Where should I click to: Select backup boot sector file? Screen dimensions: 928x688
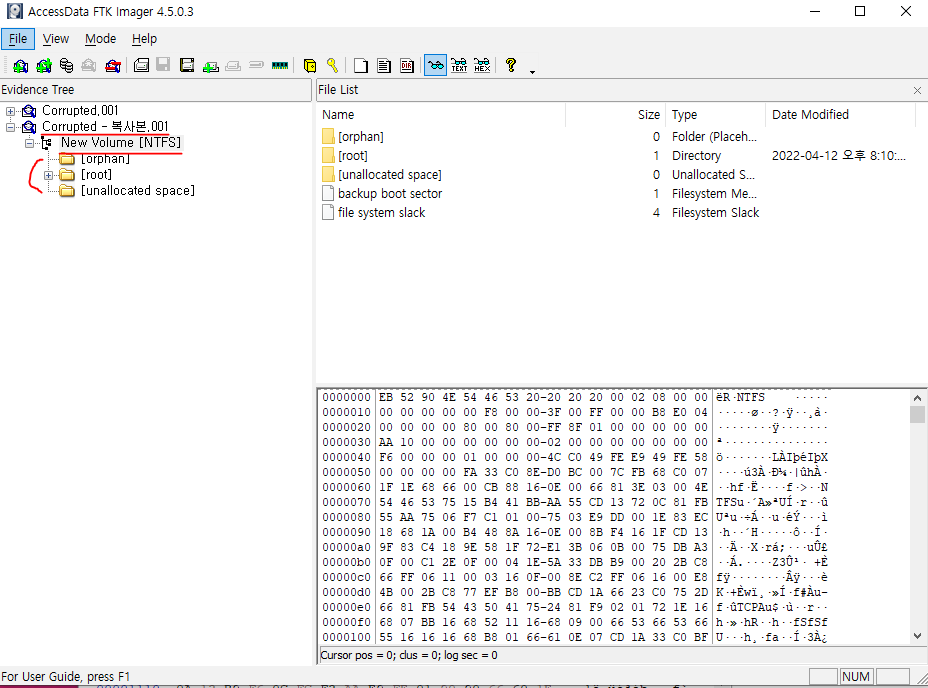(x=616, y=194)
